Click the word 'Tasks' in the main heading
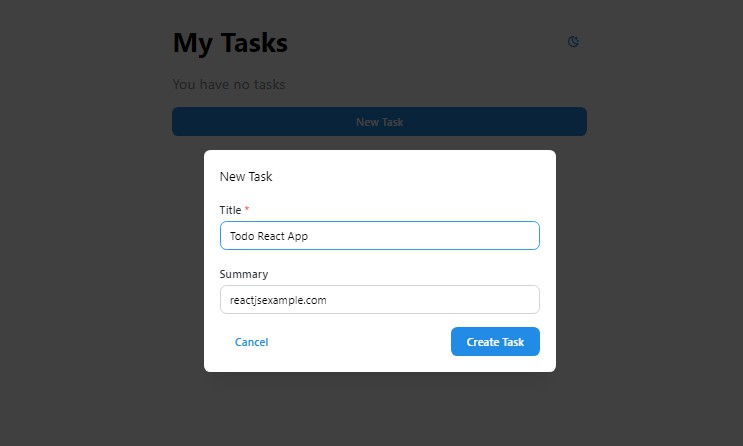This screenshot has height=446, width=743. coord(253,43)
